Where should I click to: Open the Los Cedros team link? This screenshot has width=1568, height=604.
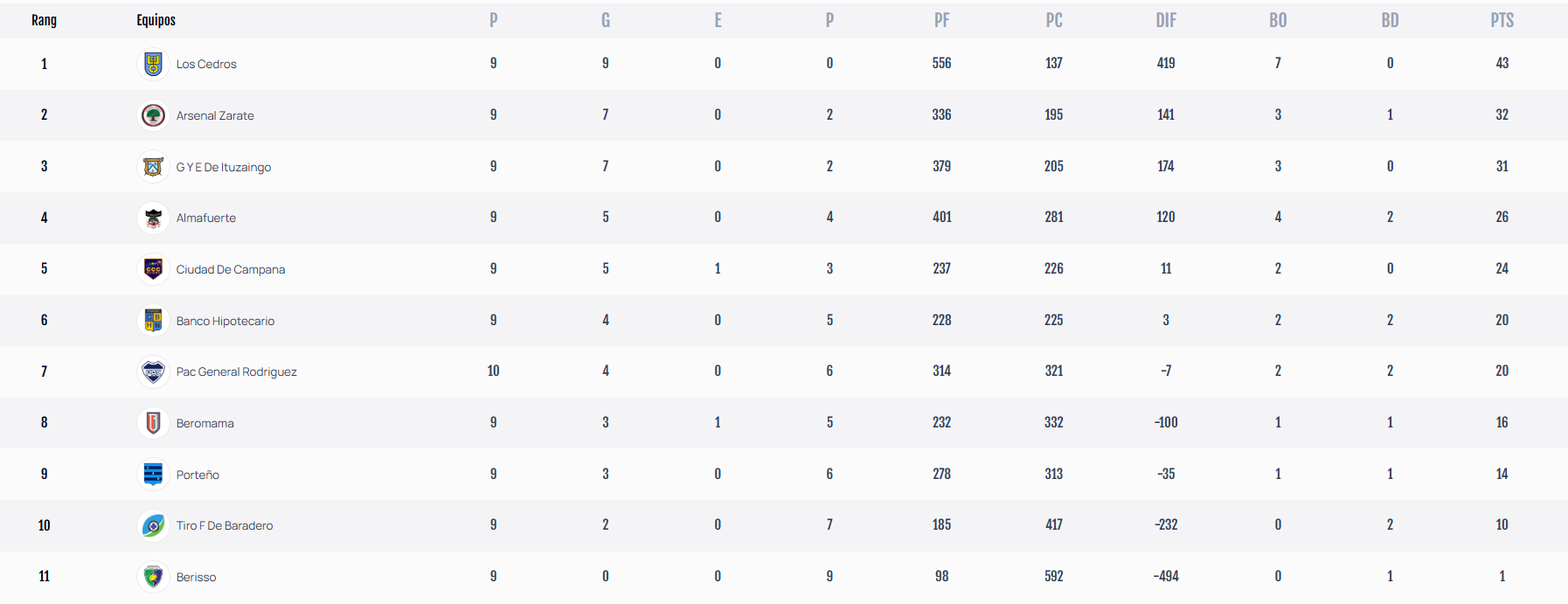coord(206,64)
